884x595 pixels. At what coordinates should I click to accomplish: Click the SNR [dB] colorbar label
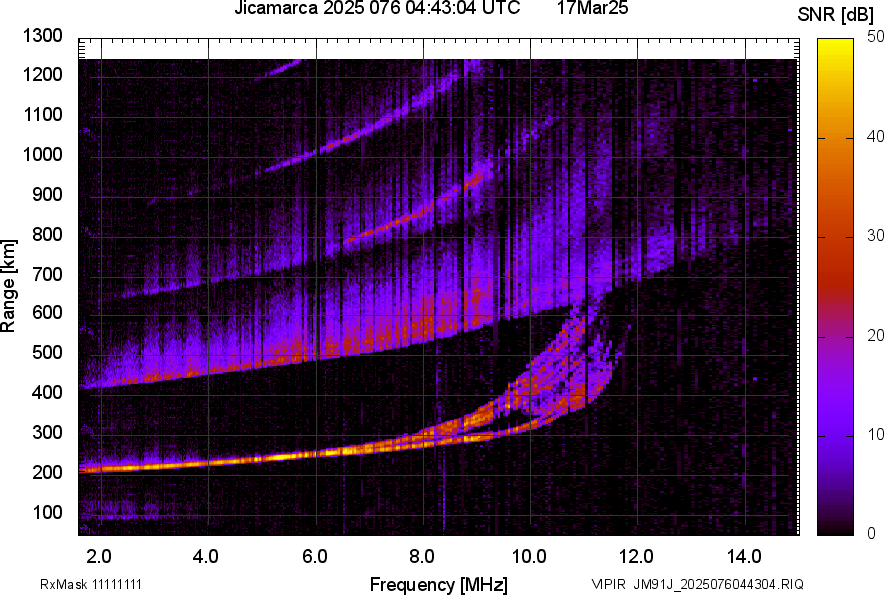click(x=835, y=15)
